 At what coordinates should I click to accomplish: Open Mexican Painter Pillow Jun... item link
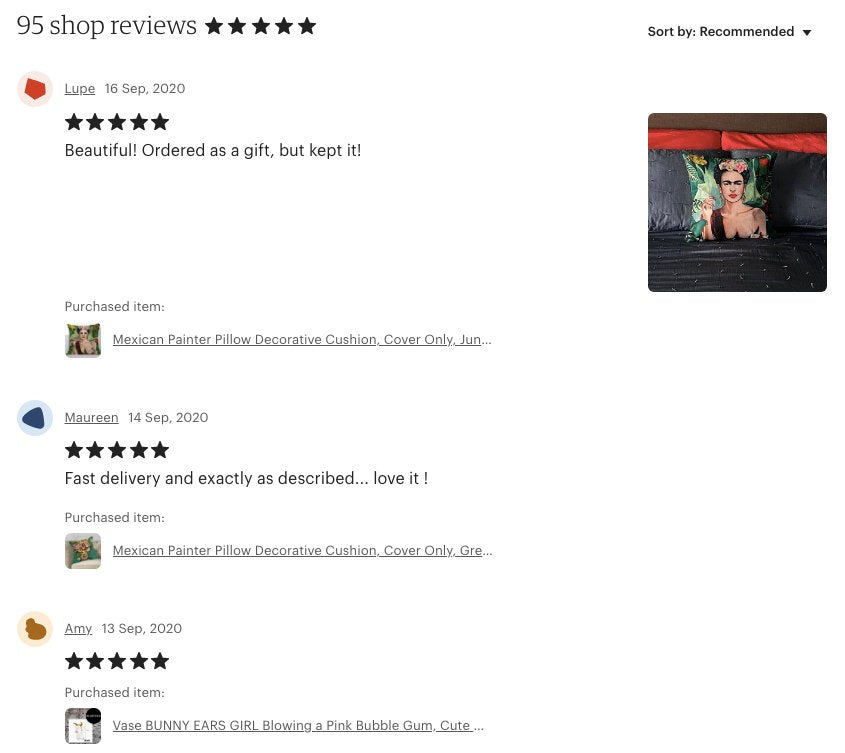coord(302,340)
